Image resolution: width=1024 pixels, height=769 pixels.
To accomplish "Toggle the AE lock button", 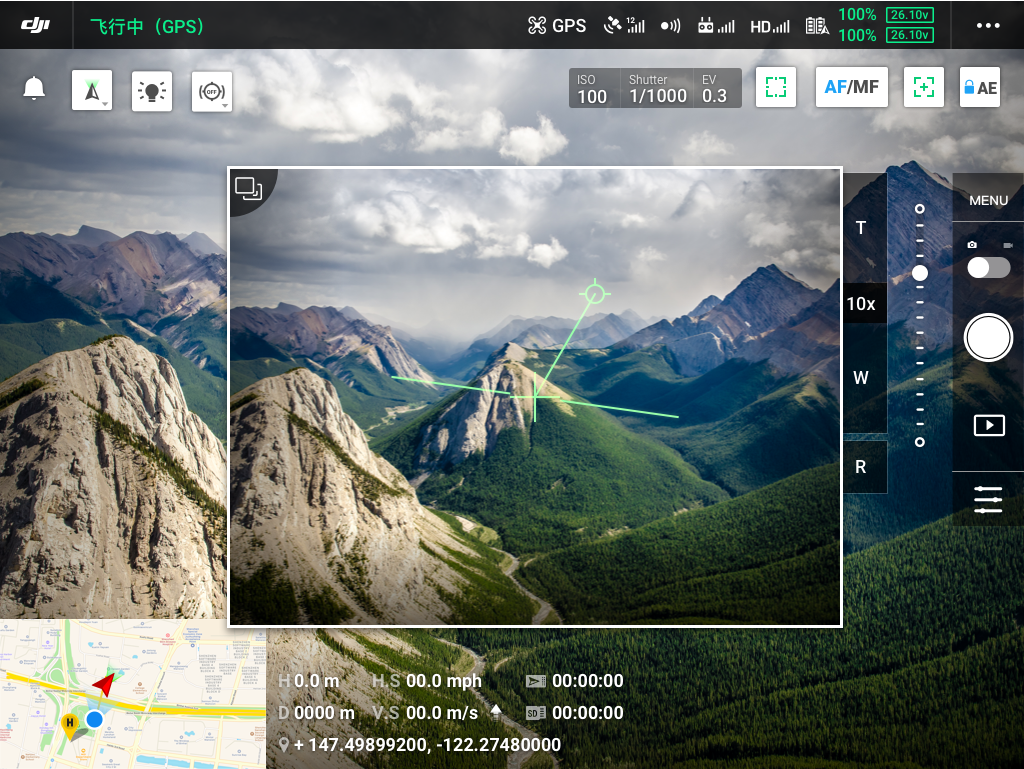I will pos(979,88).
